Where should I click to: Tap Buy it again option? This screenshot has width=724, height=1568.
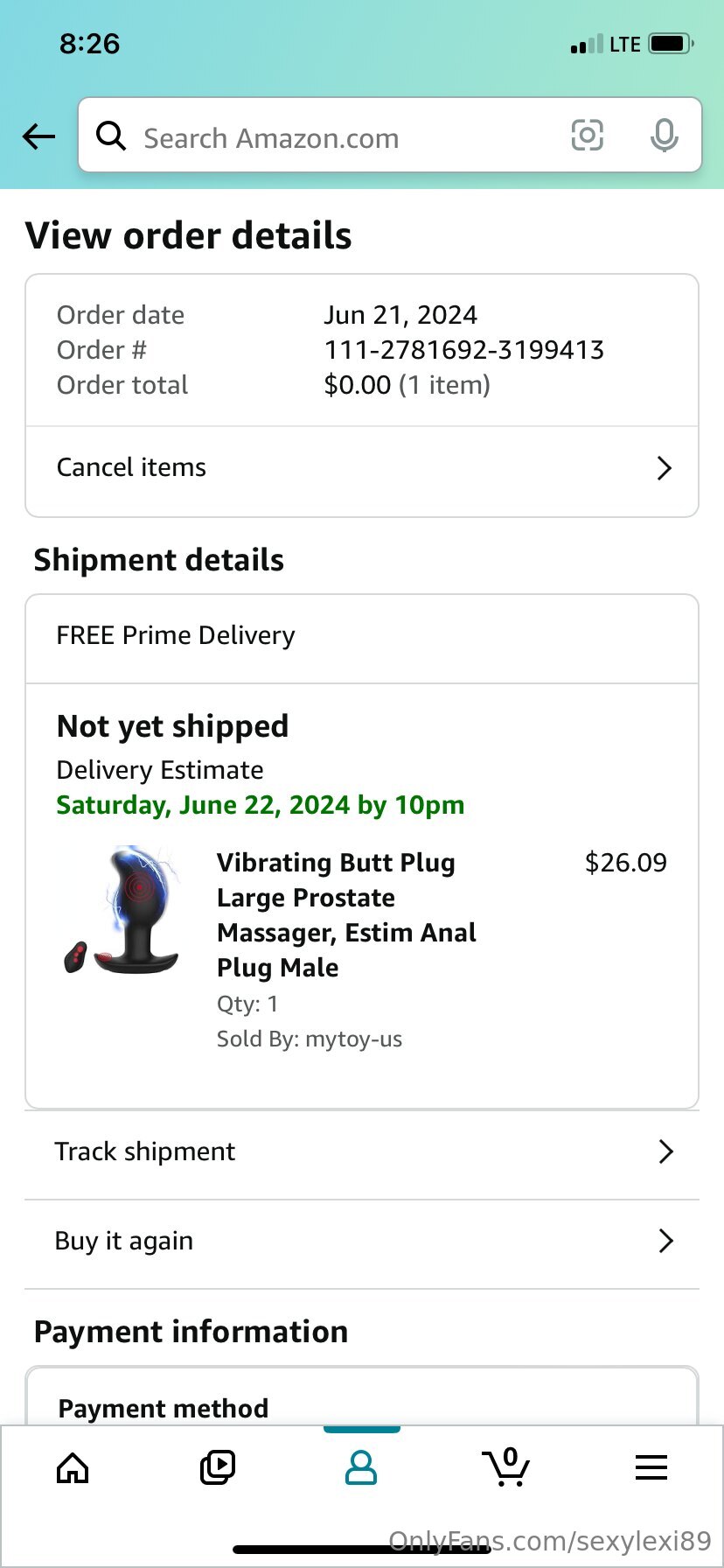(362, 1242)
